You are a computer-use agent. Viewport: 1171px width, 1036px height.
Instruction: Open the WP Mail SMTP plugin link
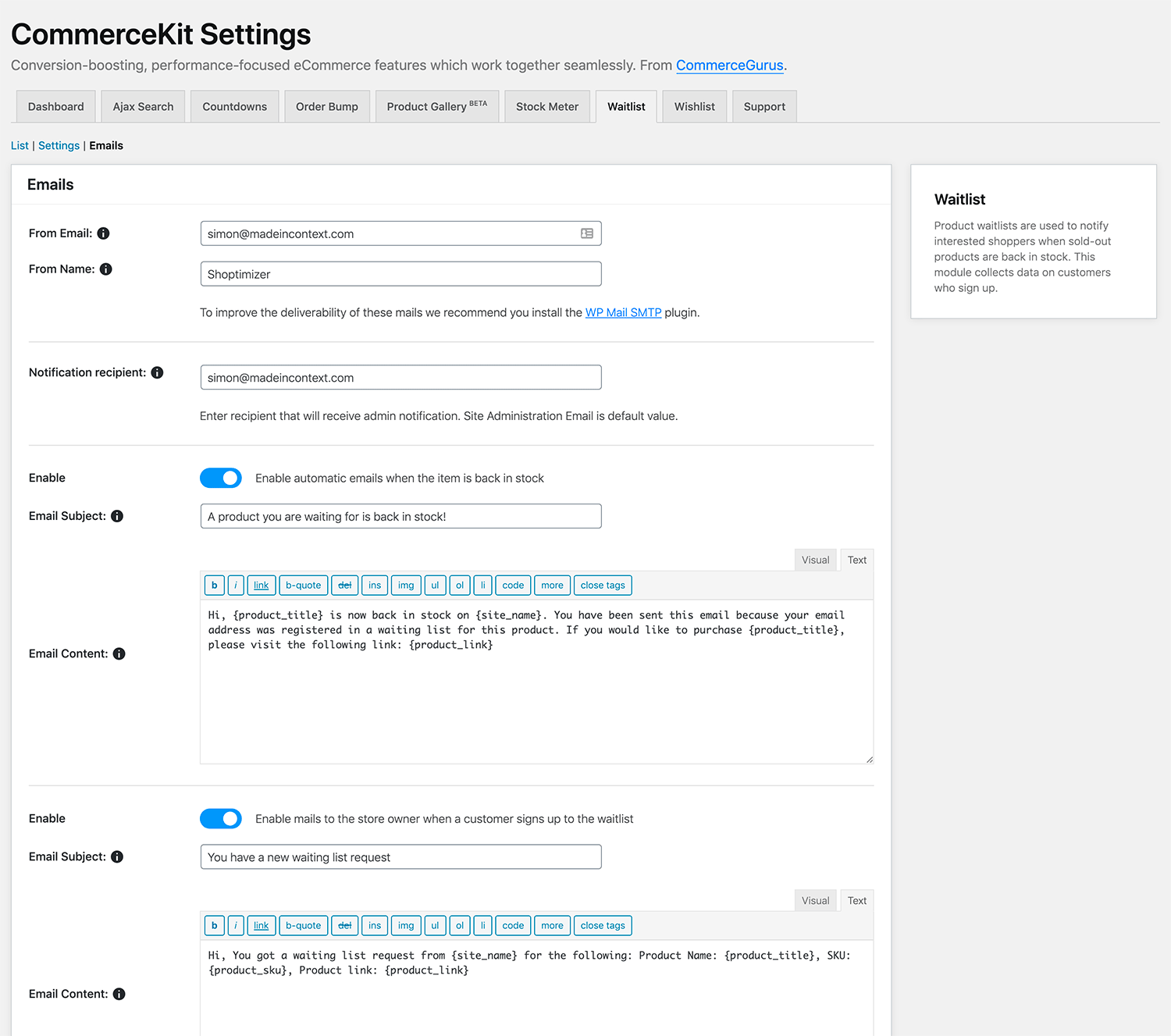click(x=623, y=312)
